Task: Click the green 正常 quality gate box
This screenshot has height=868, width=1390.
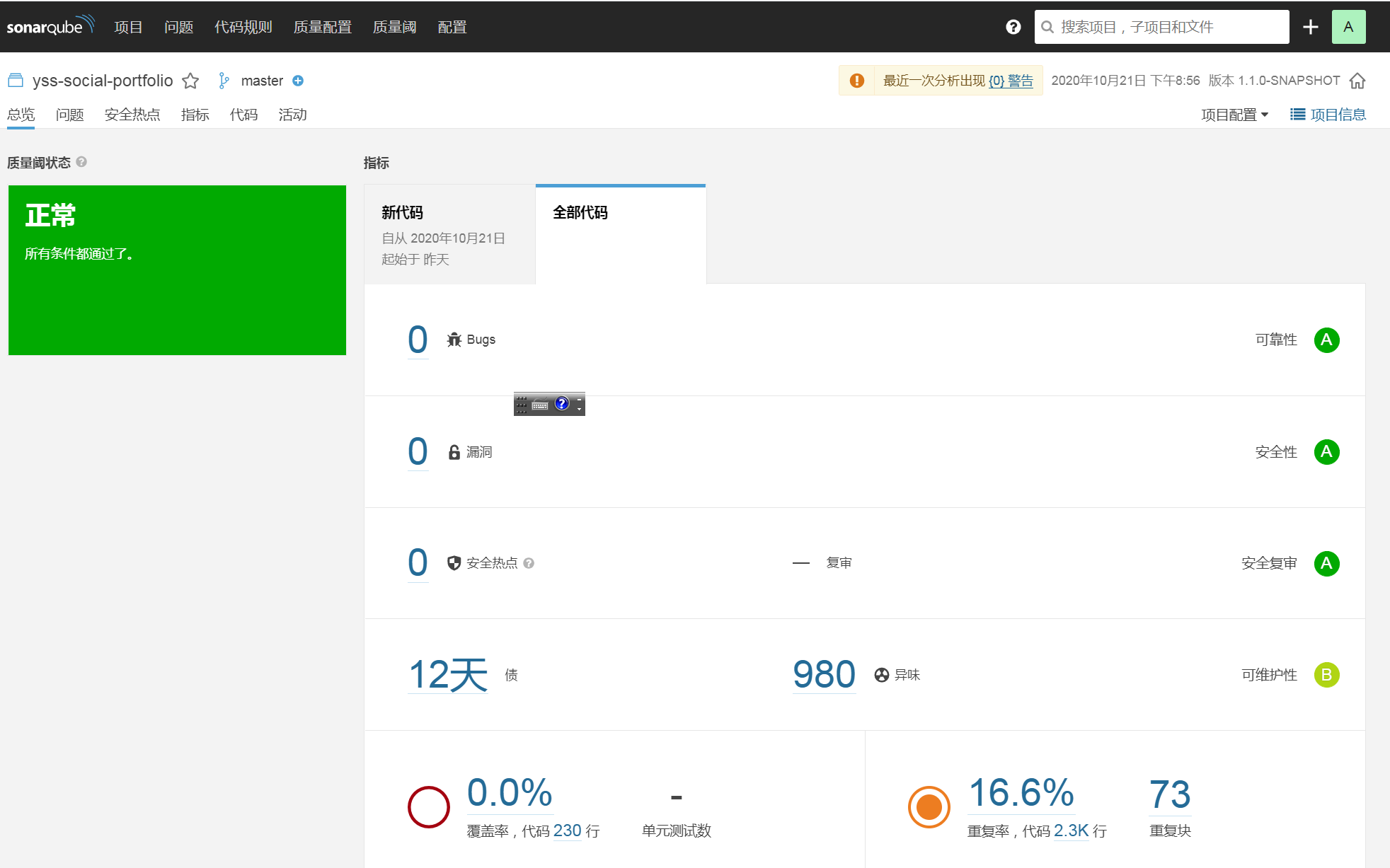Action: (x=177, y=270)
